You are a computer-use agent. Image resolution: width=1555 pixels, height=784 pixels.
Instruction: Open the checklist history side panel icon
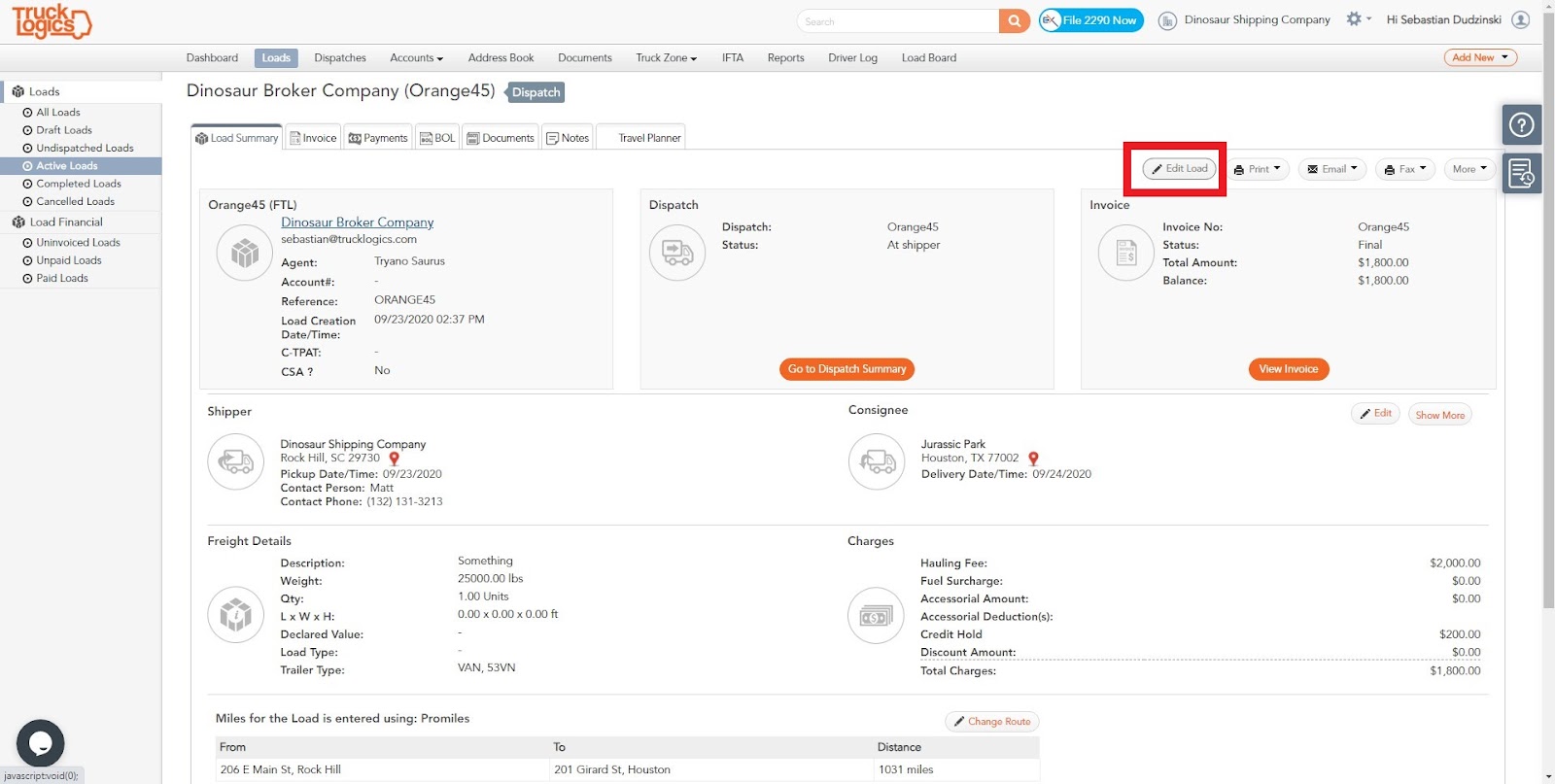[x=1521, y=174]
